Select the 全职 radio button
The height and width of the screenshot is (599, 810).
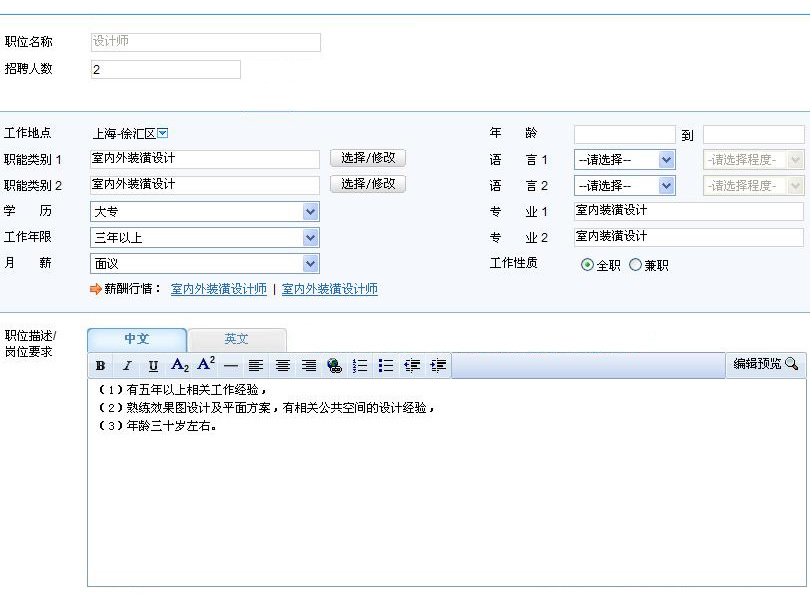pyautogui.click(x=587, y=265)
